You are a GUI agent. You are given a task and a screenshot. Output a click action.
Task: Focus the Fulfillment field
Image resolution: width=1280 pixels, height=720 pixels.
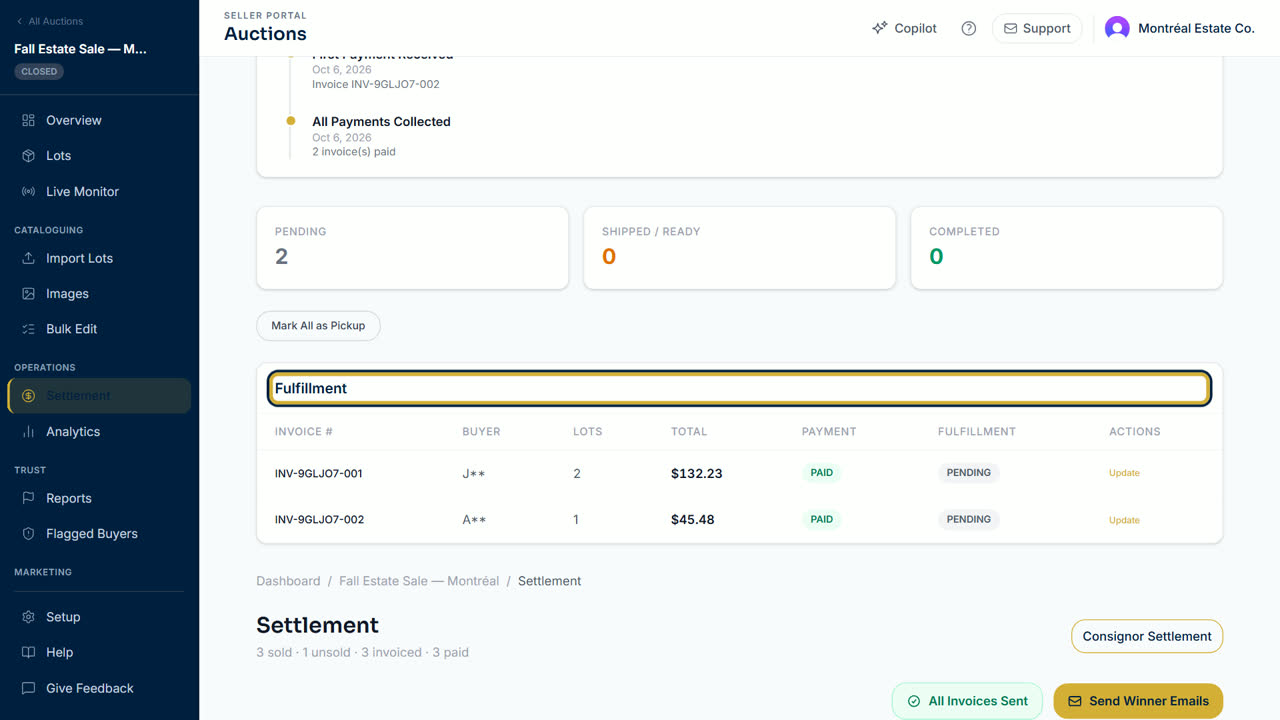coord(739,388)
